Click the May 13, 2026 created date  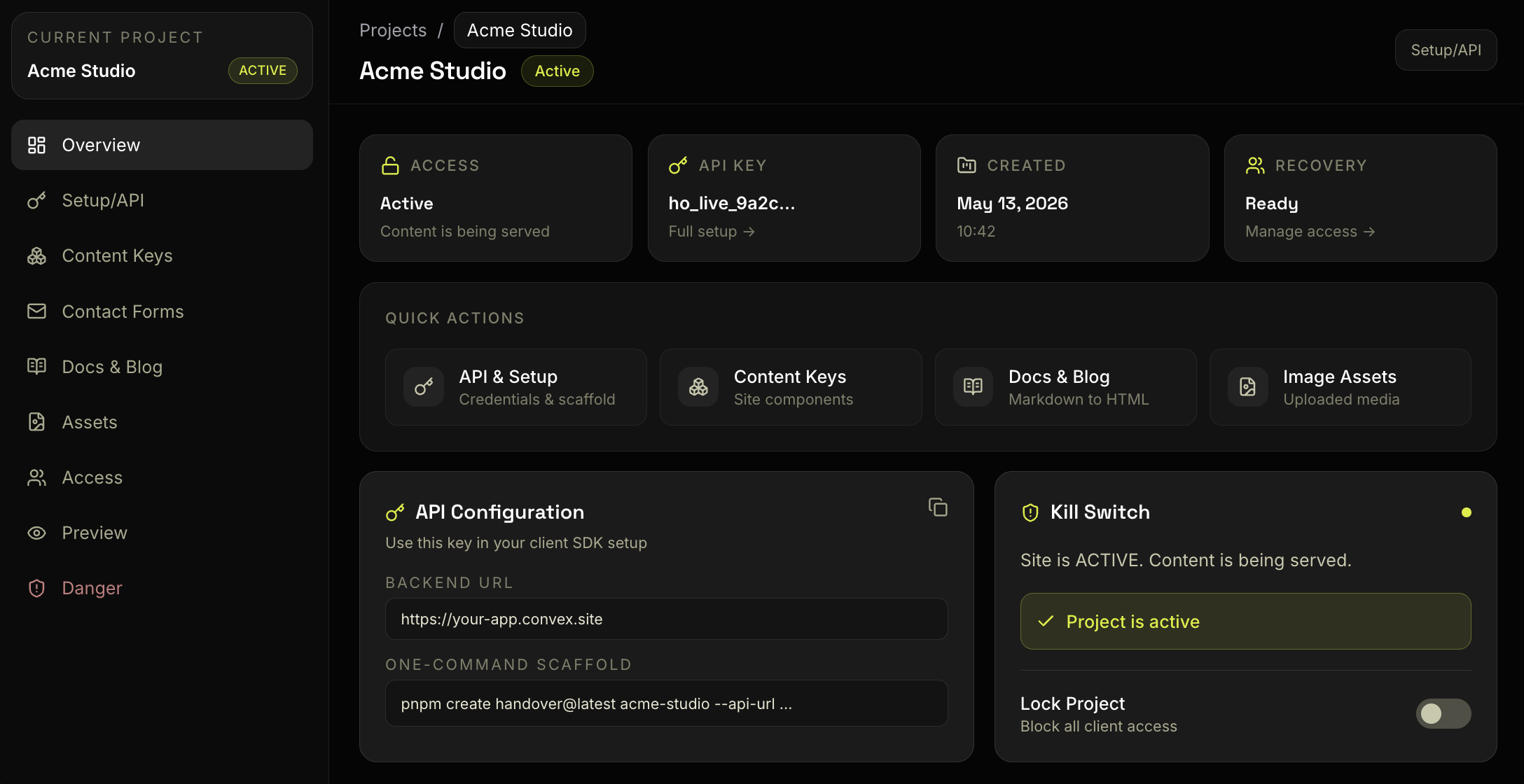tap(1012, 203)
